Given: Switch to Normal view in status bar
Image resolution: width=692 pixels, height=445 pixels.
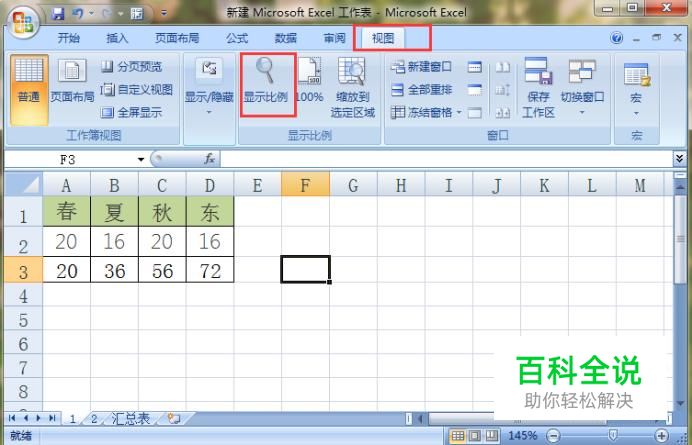Looking at the screenshot, I should point(458,436).
